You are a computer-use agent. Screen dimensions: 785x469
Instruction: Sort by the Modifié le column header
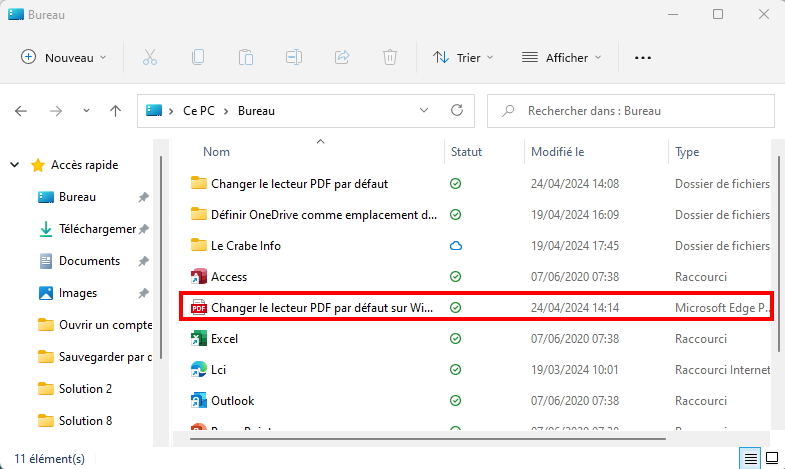[557, 152]
